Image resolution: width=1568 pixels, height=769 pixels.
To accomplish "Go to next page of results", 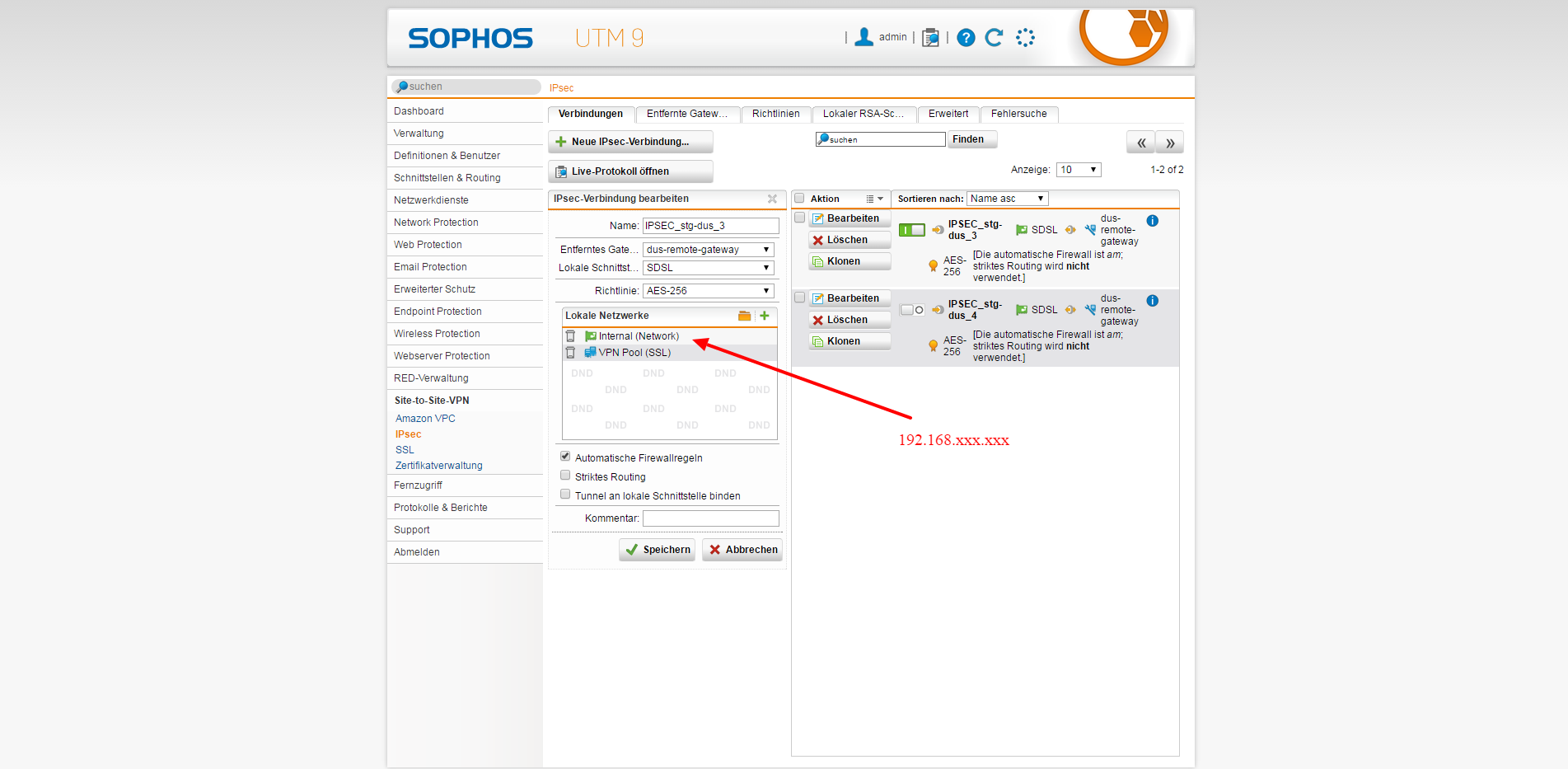I will coord(1169,143).
